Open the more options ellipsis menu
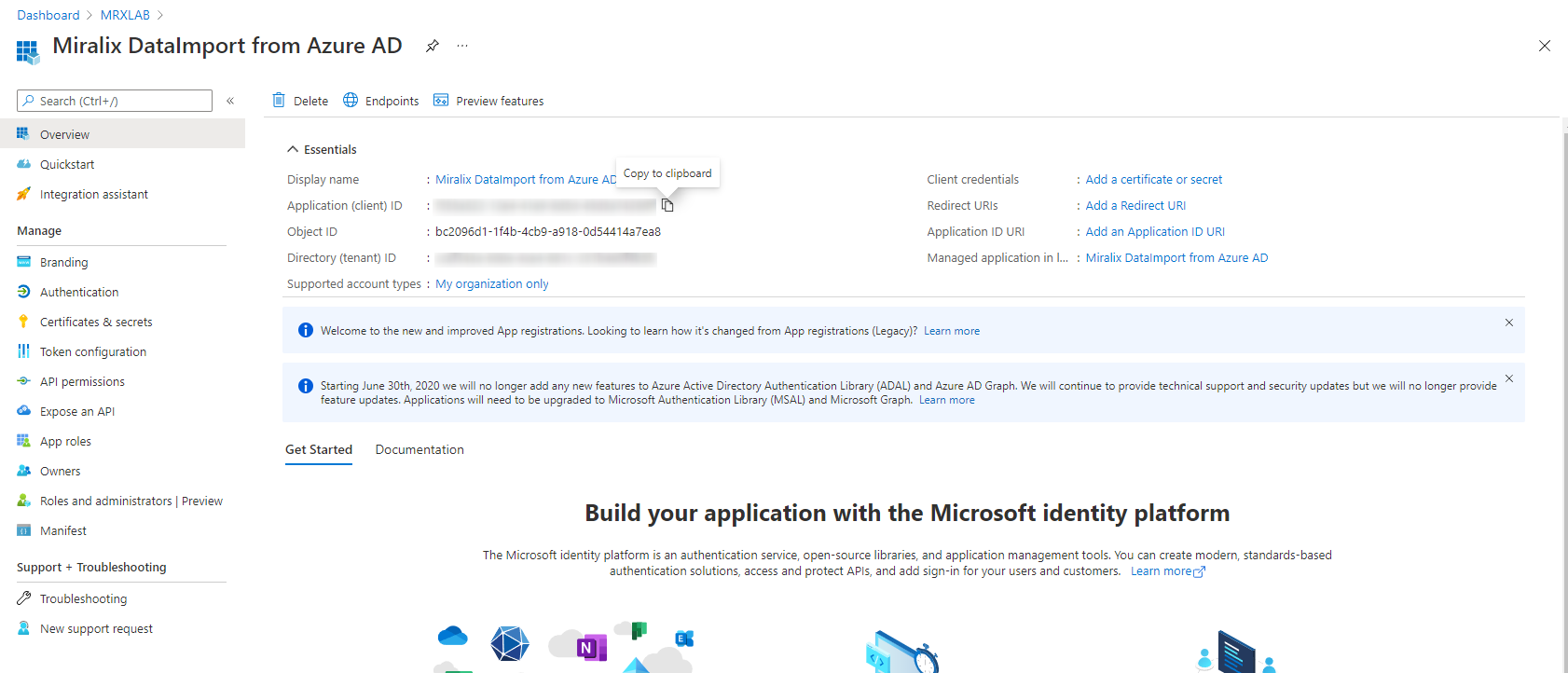 [x=462, y=46]
